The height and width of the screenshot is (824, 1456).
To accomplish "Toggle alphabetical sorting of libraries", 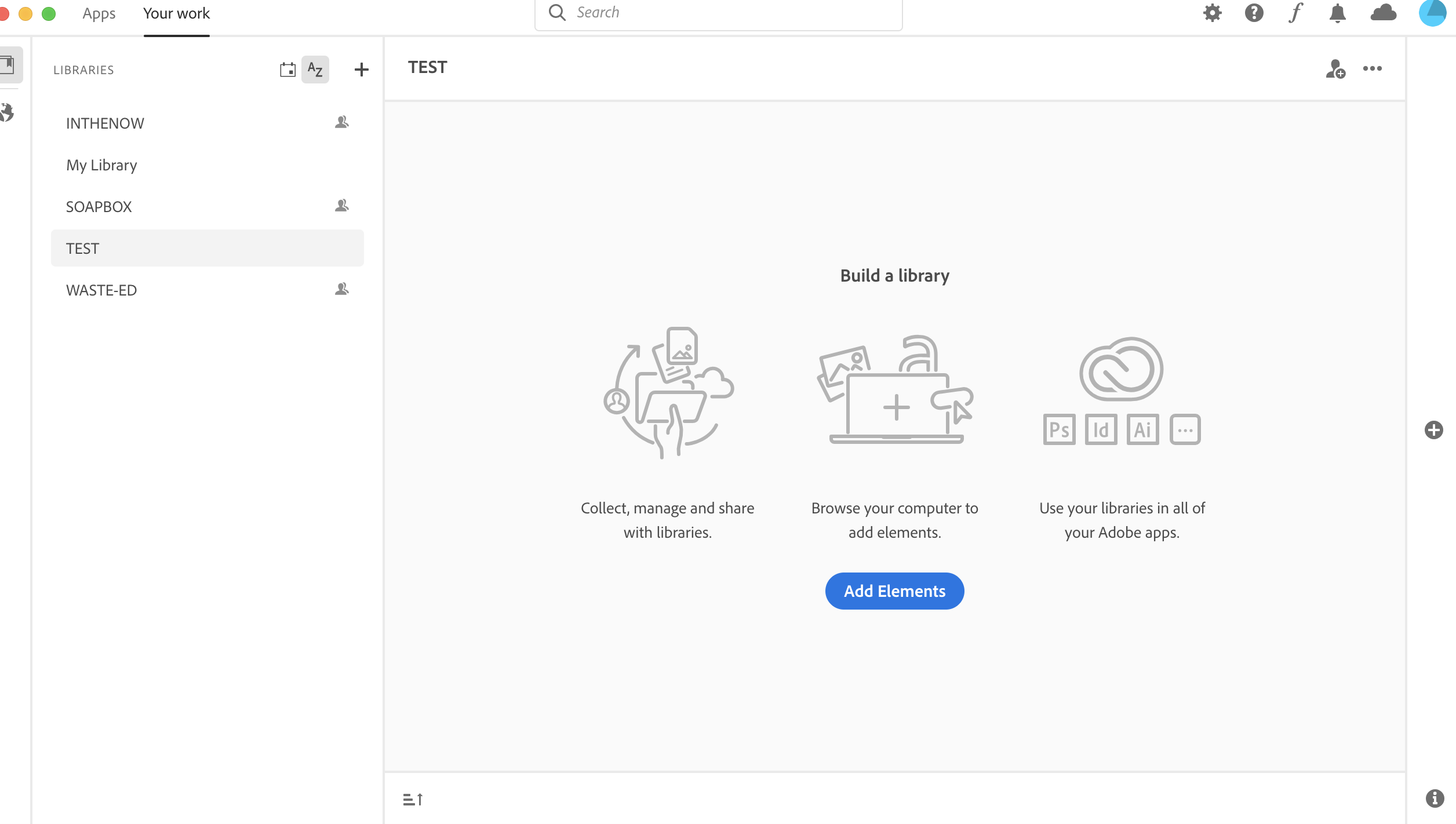I will click(315, 69).
